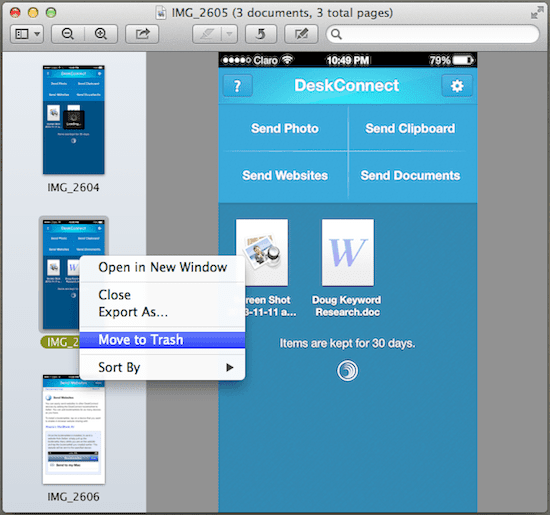The image size is (550, 515).
Task: Click the battery icon in iPhone status bar
Action: coord(463,60)
